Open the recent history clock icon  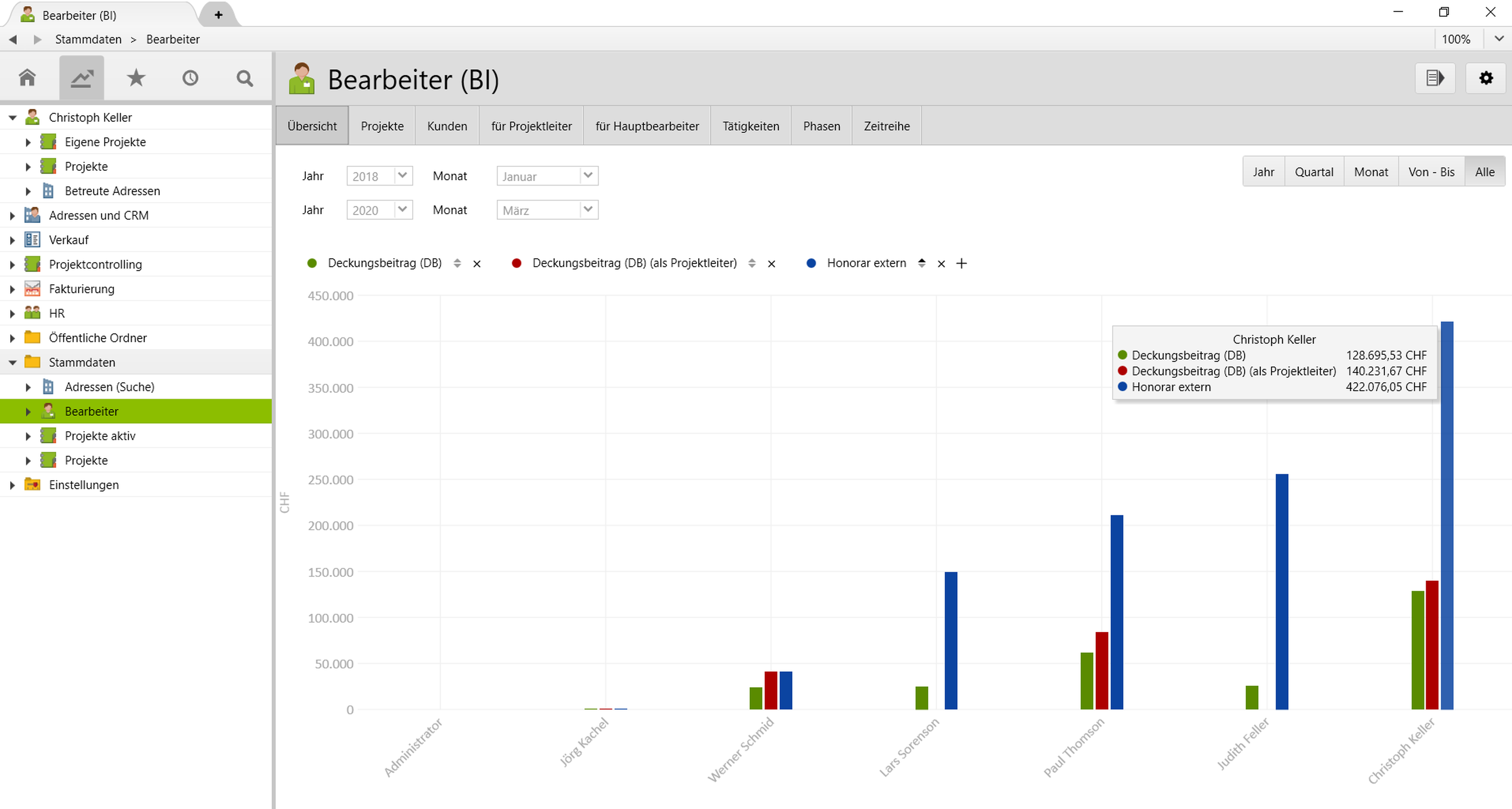pyautogui.click(x=190, y=78)
